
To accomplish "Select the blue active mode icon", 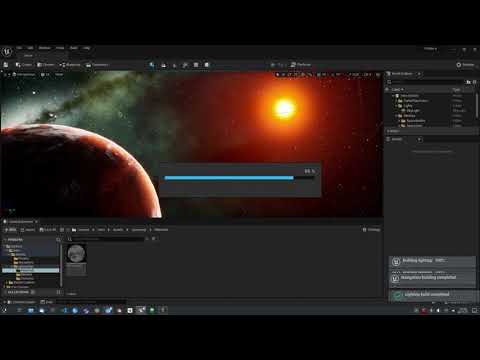I will pyautogui.click(x=152, y=65).
